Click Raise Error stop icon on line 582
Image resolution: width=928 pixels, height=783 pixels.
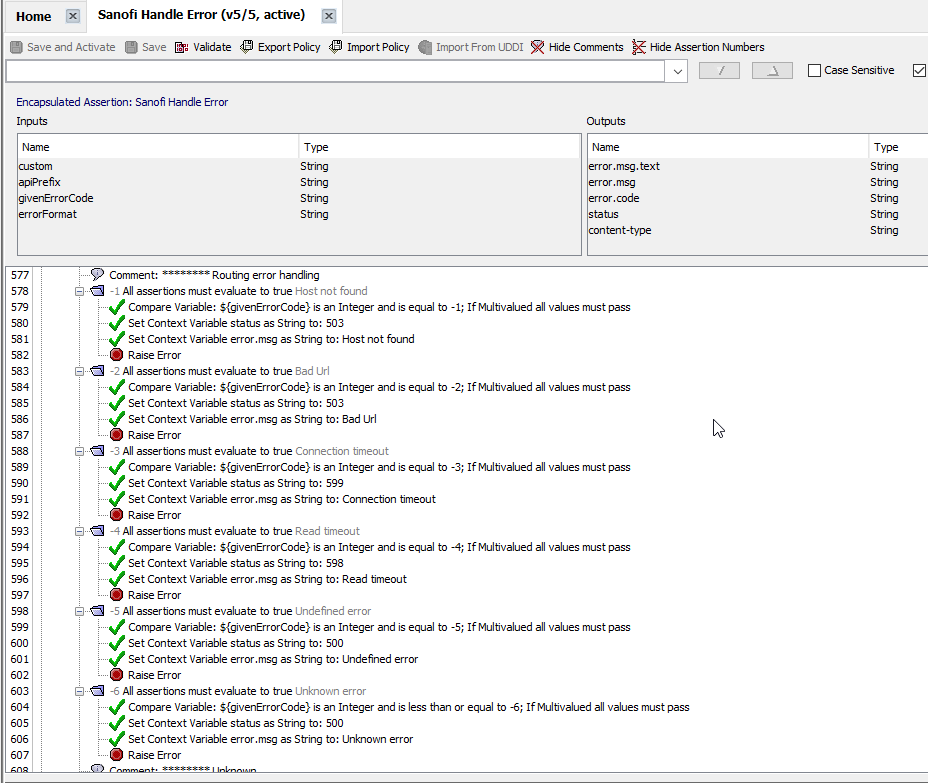tap(117, 355)
